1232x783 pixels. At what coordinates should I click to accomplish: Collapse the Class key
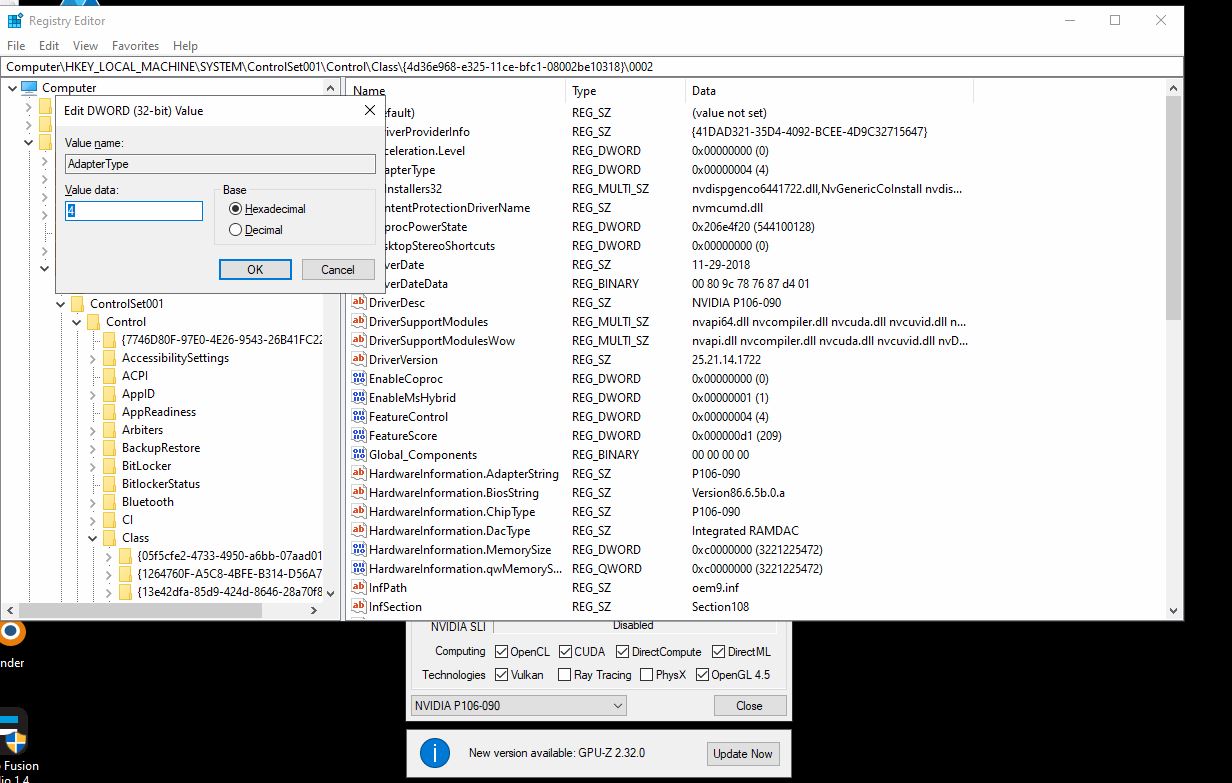(93, 538)
